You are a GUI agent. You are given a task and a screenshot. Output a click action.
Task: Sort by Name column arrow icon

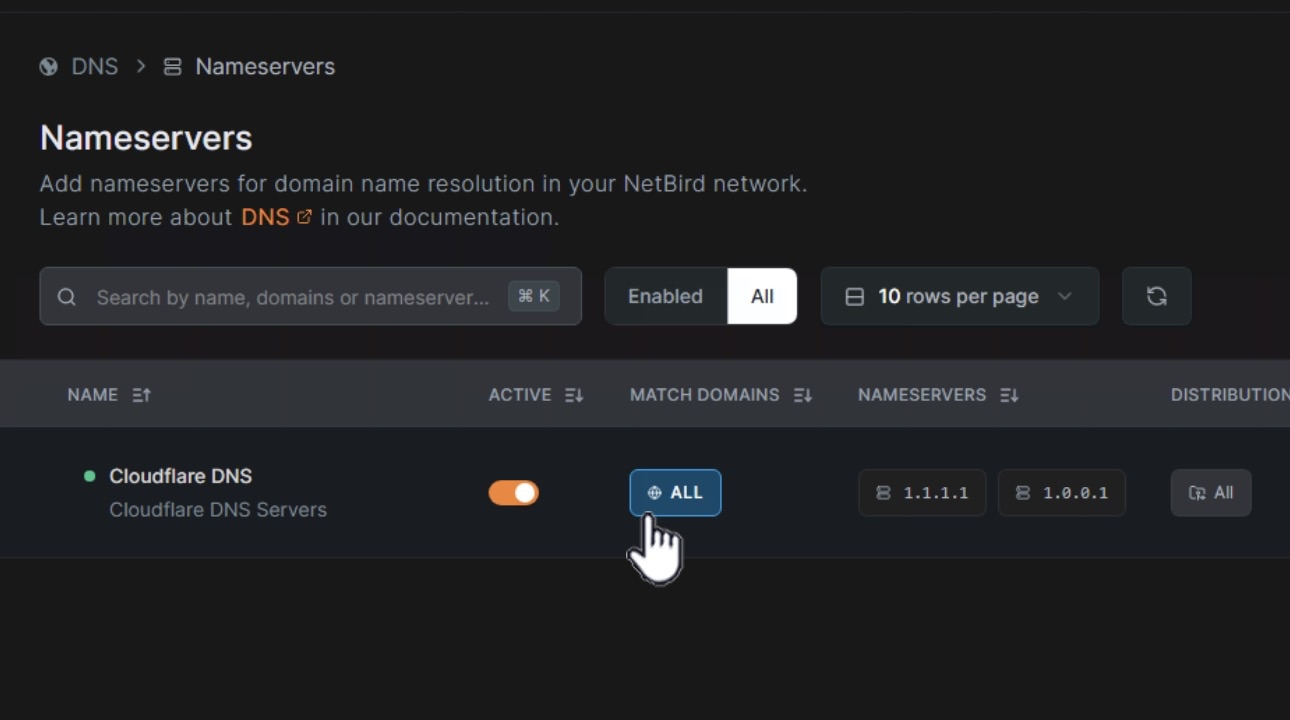click(142, 395)
